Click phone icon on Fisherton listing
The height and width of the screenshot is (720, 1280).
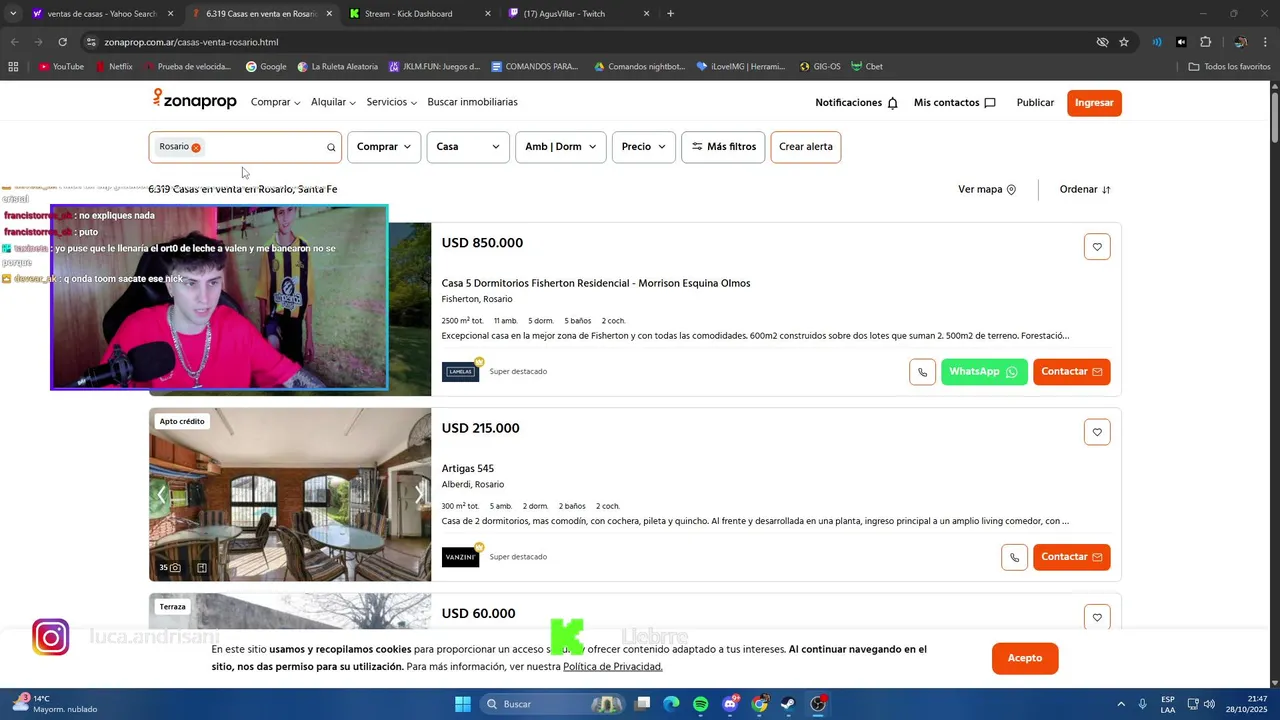922,372
